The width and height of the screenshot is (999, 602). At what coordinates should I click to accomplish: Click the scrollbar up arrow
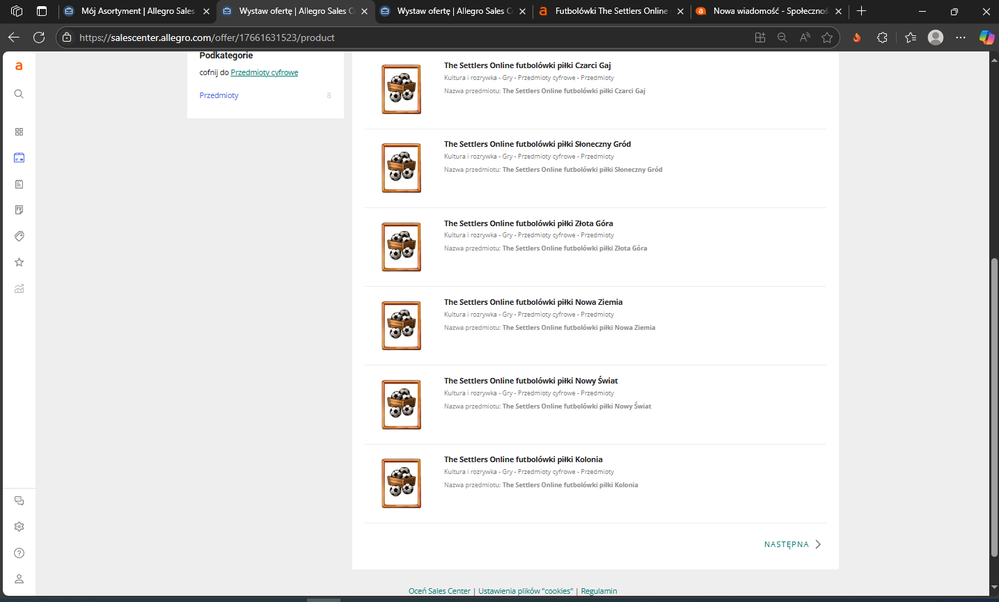994,59
